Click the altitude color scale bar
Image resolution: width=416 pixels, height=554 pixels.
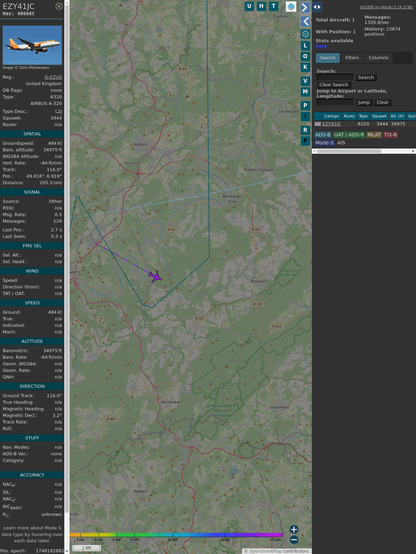coord(176,535)
